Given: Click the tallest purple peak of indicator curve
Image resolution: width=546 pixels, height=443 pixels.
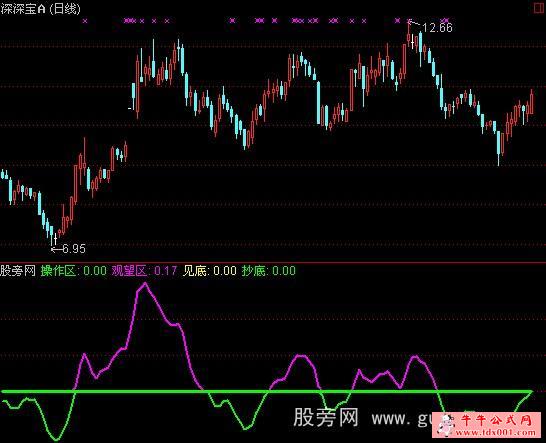Looking at the screenshot, I should pyautogui.click(x=145, y=283).
